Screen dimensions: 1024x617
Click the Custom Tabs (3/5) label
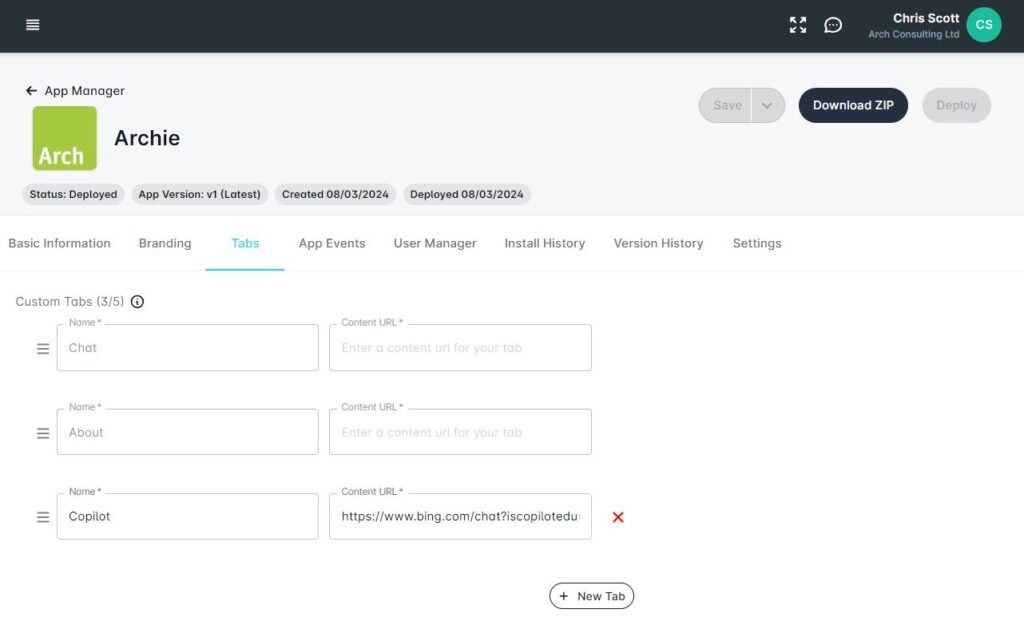[70, 302]
